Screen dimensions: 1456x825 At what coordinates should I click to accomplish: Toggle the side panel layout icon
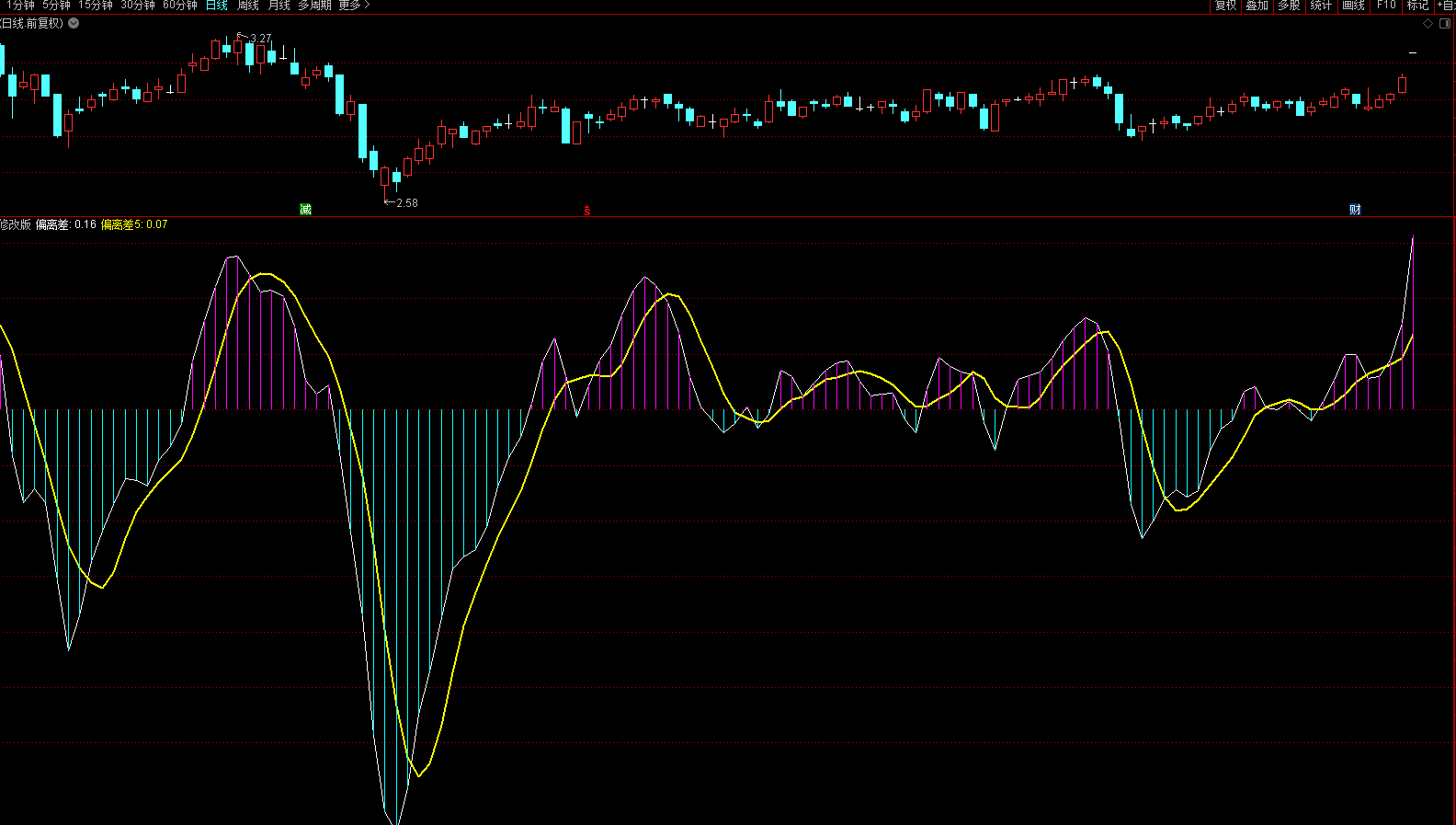pyautogui.click(x=1444, y=24)
